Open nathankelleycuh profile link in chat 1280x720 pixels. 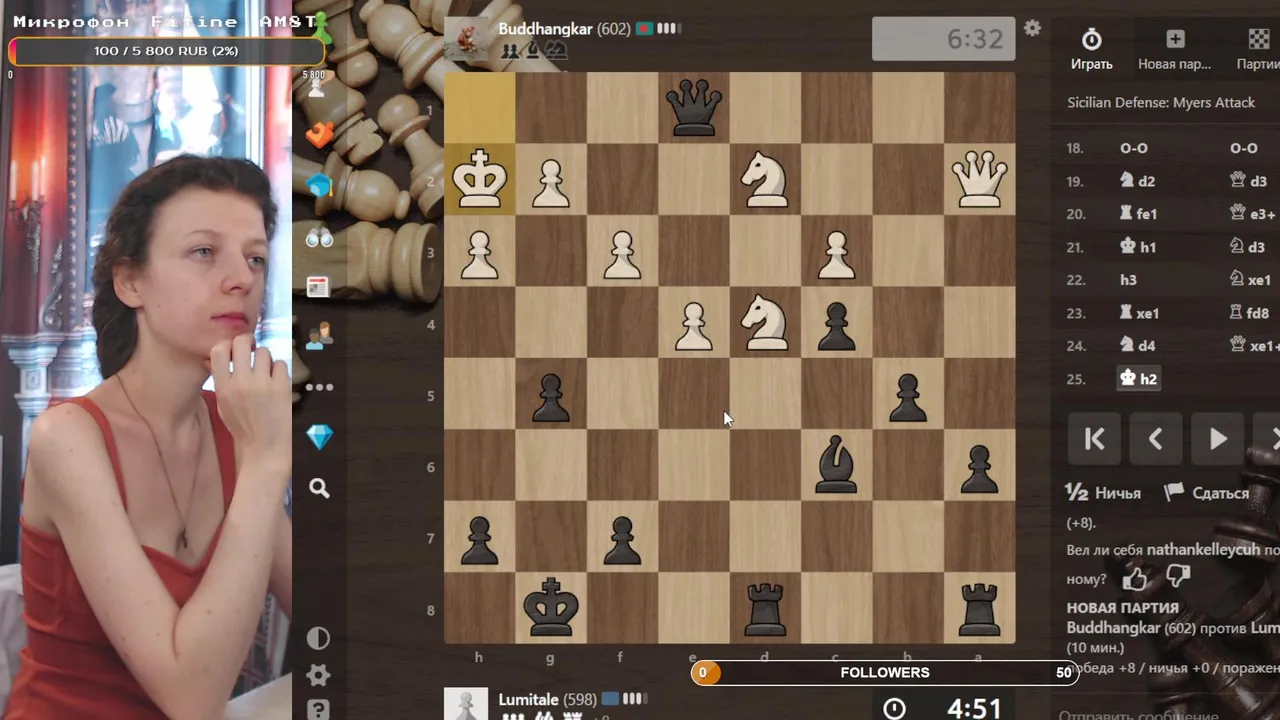(1203, 550)
